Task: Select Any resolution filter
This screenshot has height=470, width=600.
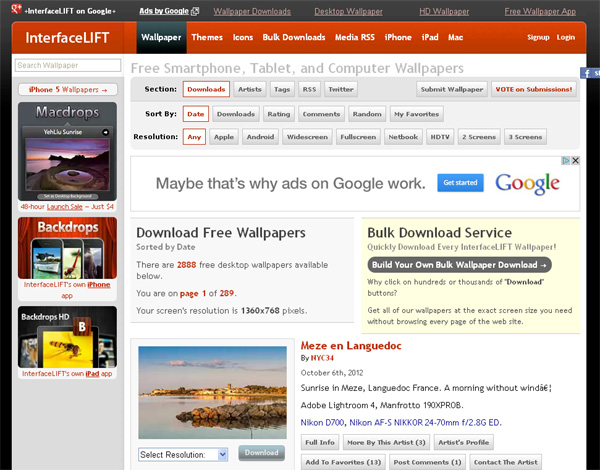Action: pos(194,137)
